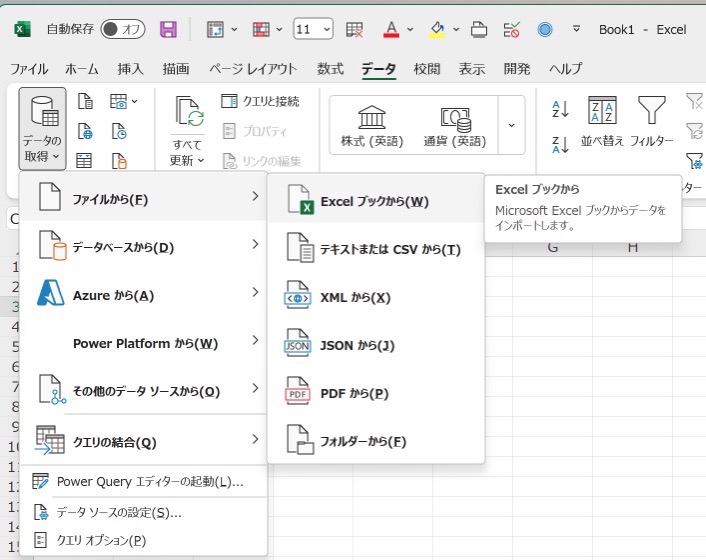Expand ファイルから(F) submenu

point(143,197)
